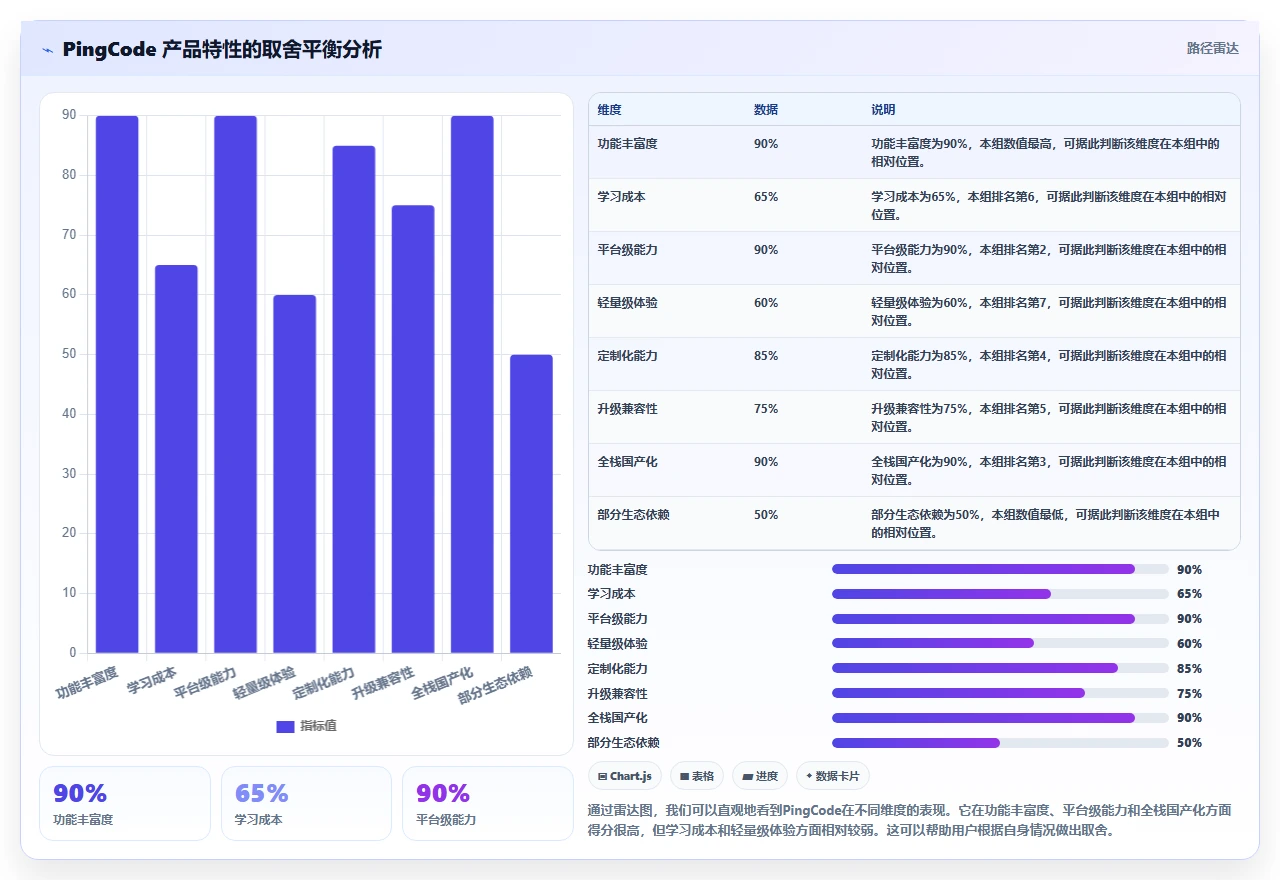The width and height of the screenshot is (1280, 880).
Task: Click the description mentioning 本组排名第3
Action: click(1049, 470)
